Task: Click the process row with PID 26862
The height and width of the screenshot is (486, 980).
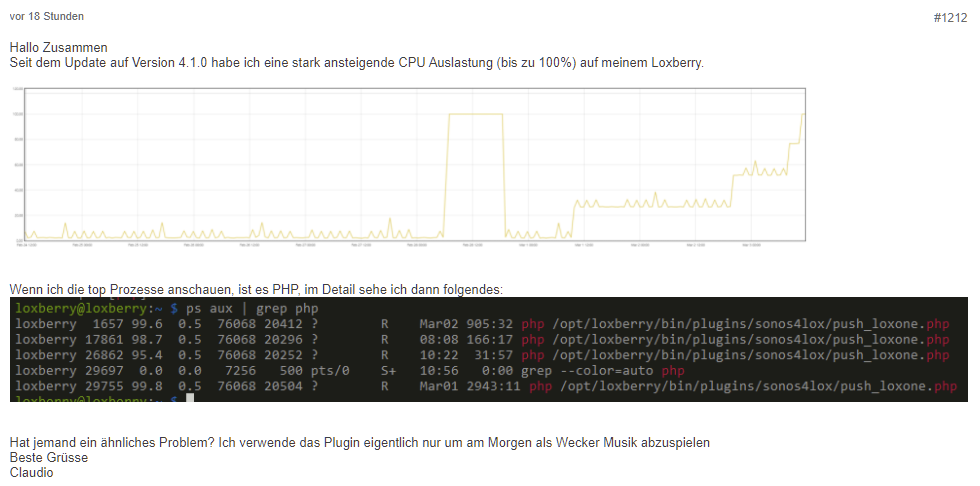Action: click(x=482, y=355)
